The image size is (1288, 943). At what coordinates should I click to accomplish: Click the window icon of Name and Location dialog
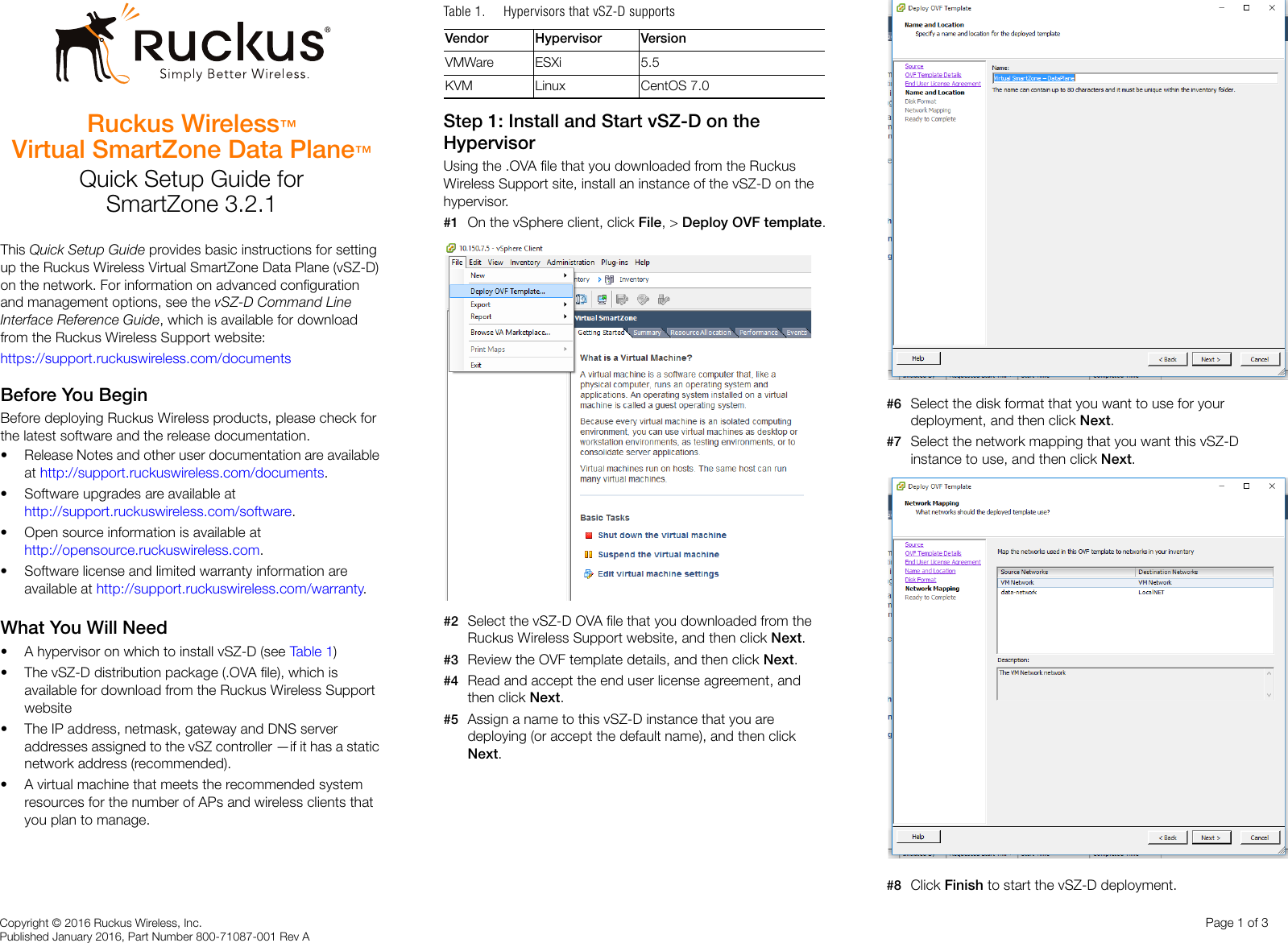tap(901, 8)
